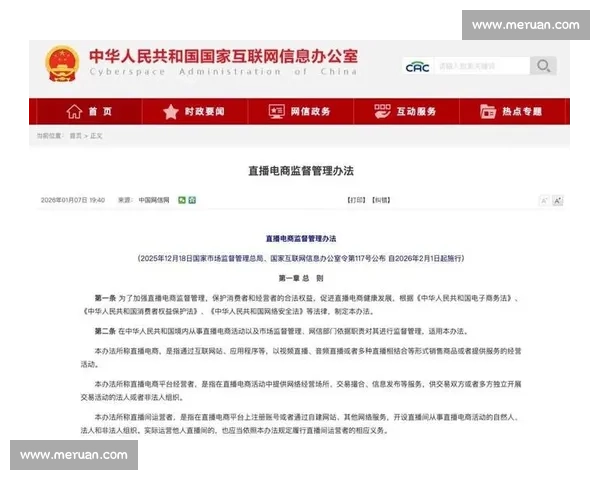This screenshot has height=480, width=600.
Task: Click the 第一章 总则 chapter heading
Action: click(301, 278)
